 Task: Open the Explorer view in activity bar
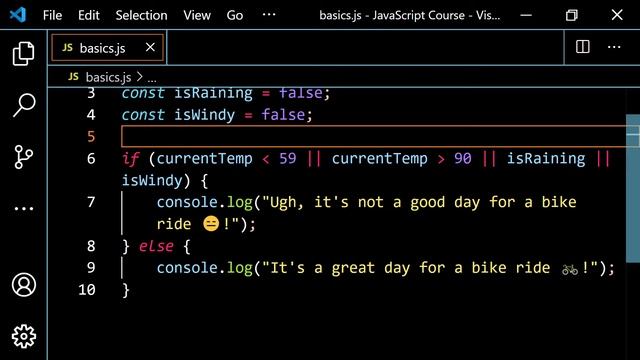[x=23, y=53]
